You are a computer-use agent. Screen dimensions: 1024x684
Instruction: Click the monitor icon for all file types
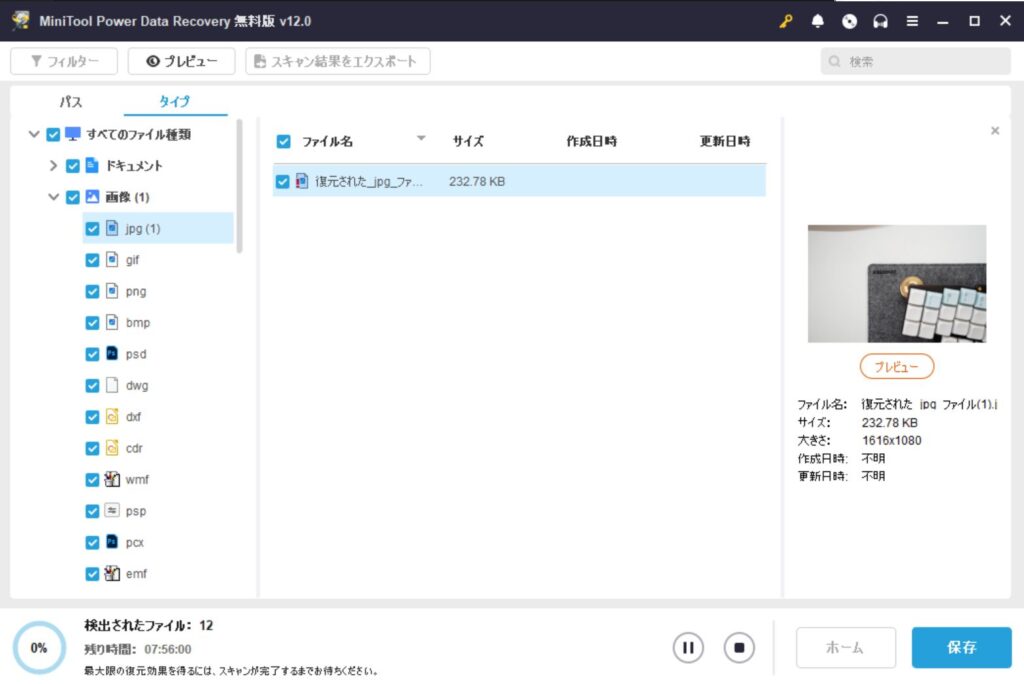72,134
